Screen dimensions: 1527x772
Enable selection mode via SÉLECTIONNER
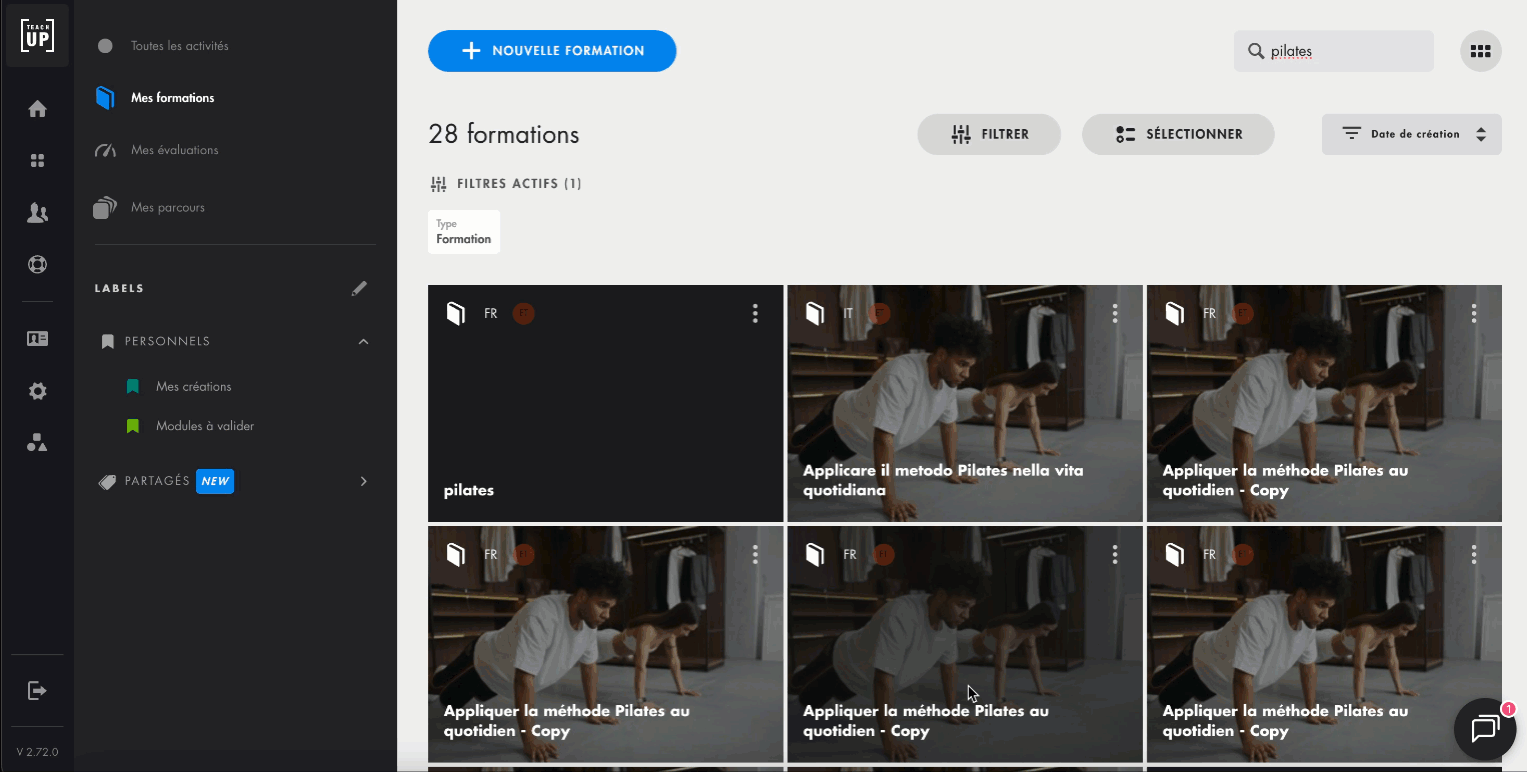tap(1178, 133)
